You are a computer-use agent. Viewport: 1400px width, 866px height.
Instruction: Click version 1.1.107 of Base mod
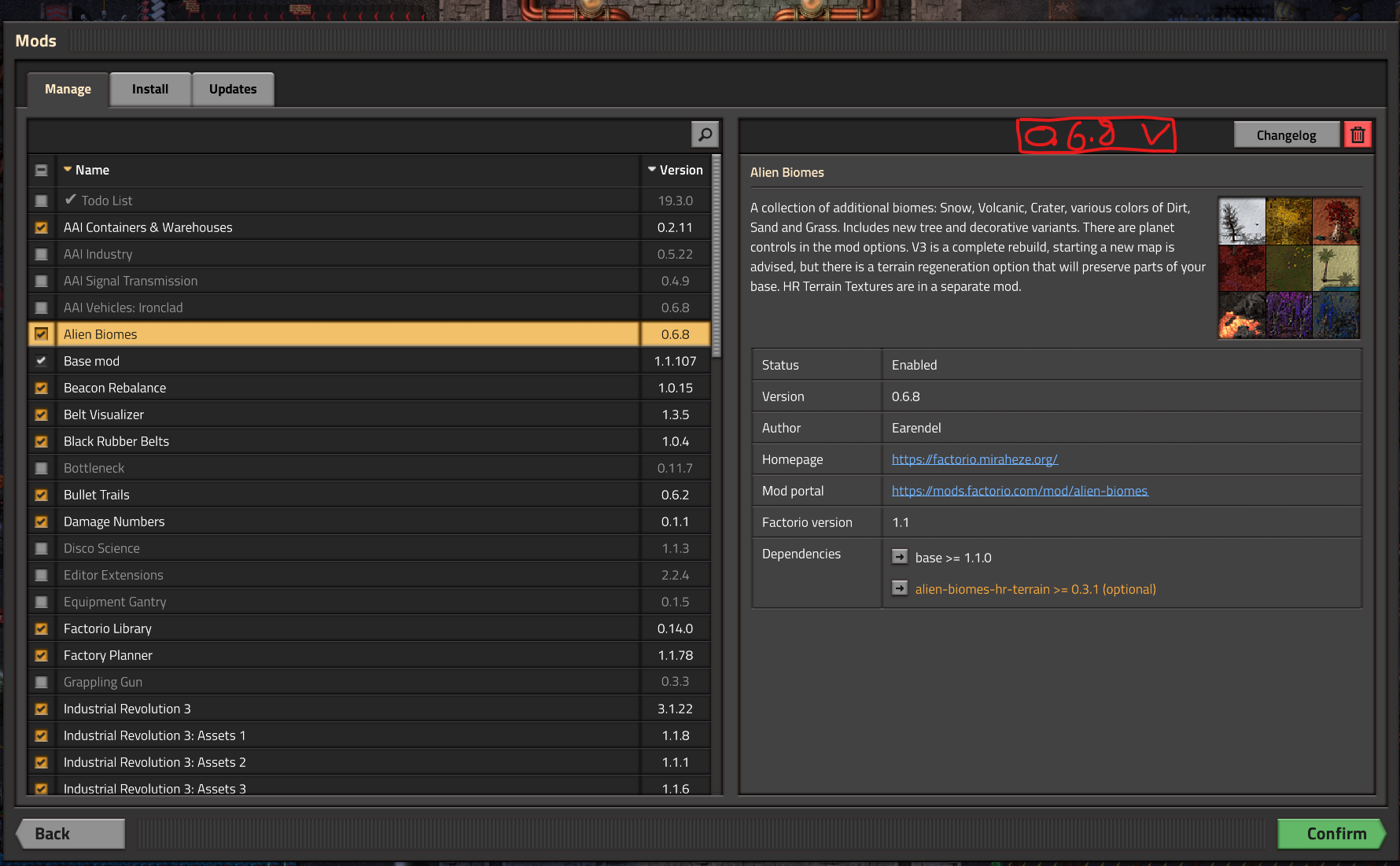click(675, 361)
